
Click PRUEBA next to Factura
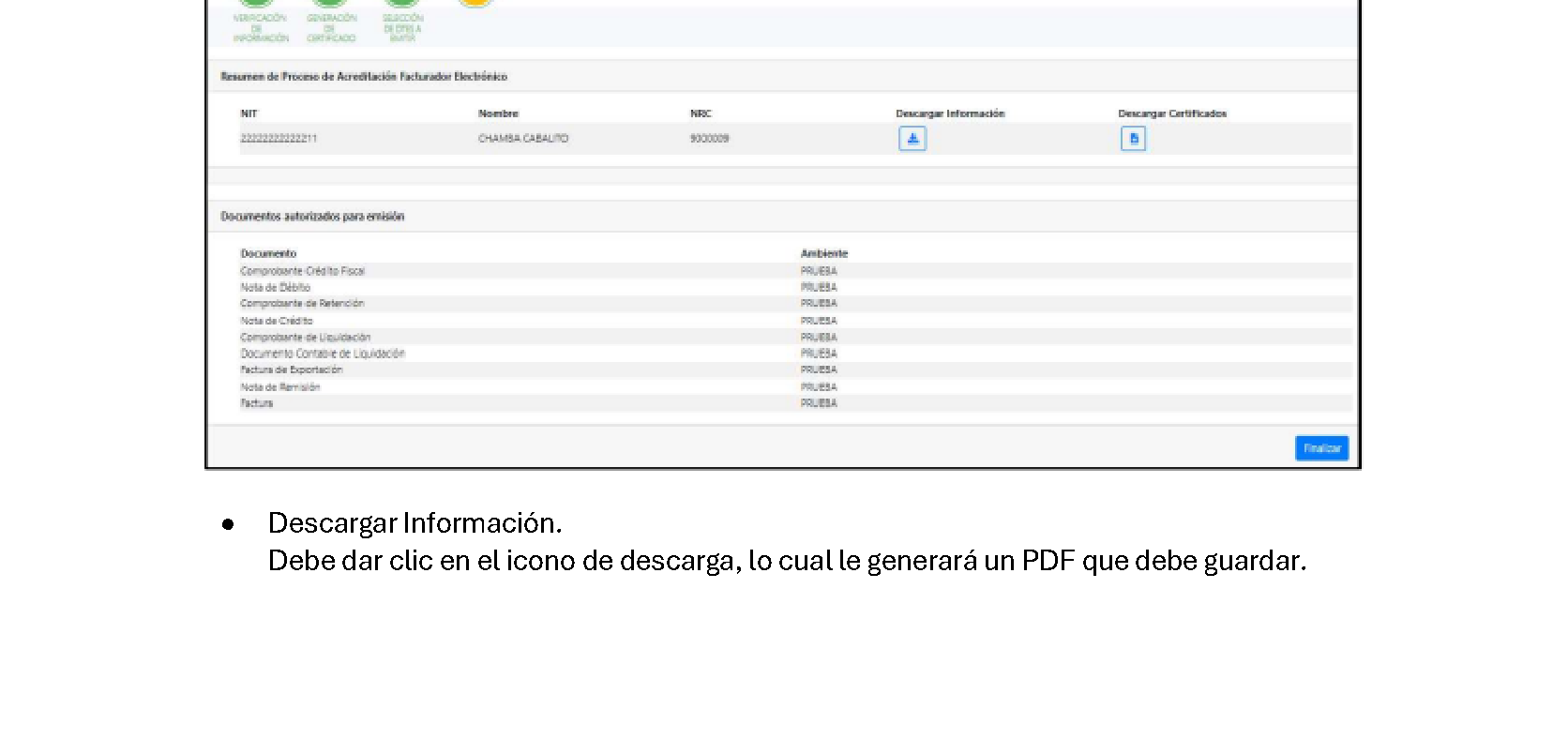coord(819,403)
